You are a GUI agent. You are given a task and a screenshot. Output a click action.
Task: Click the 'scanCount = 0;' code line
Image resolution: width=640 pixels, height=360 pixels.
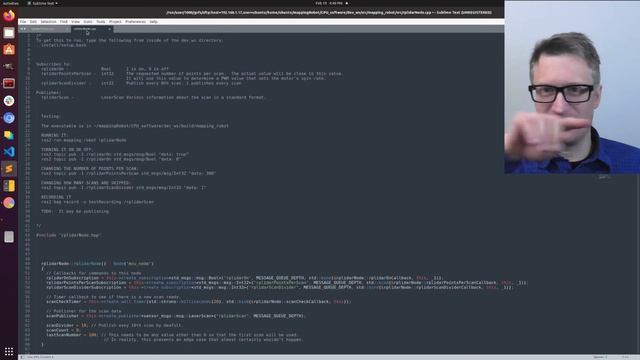pyautogui.click(x=63, y=330)
